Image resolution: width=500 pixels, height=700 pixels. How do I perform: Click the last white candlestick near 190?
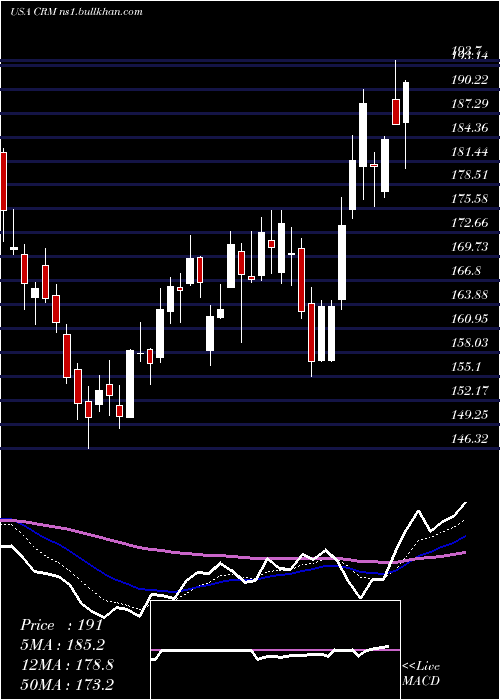click(x=406, y=102)
